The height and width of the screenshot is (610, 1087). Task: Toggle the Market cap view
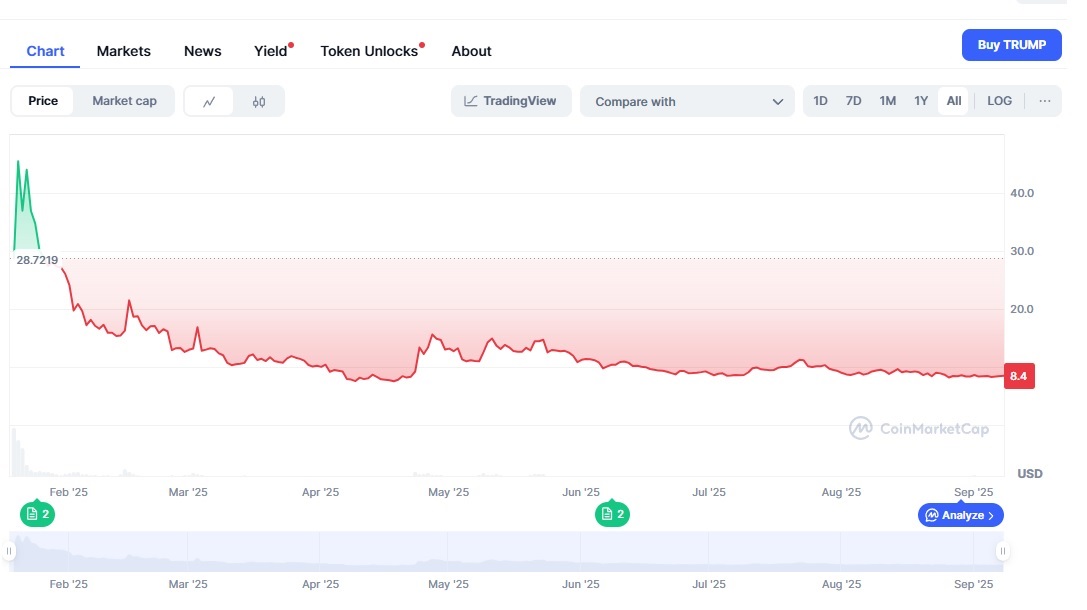click(x=124, y=101)
